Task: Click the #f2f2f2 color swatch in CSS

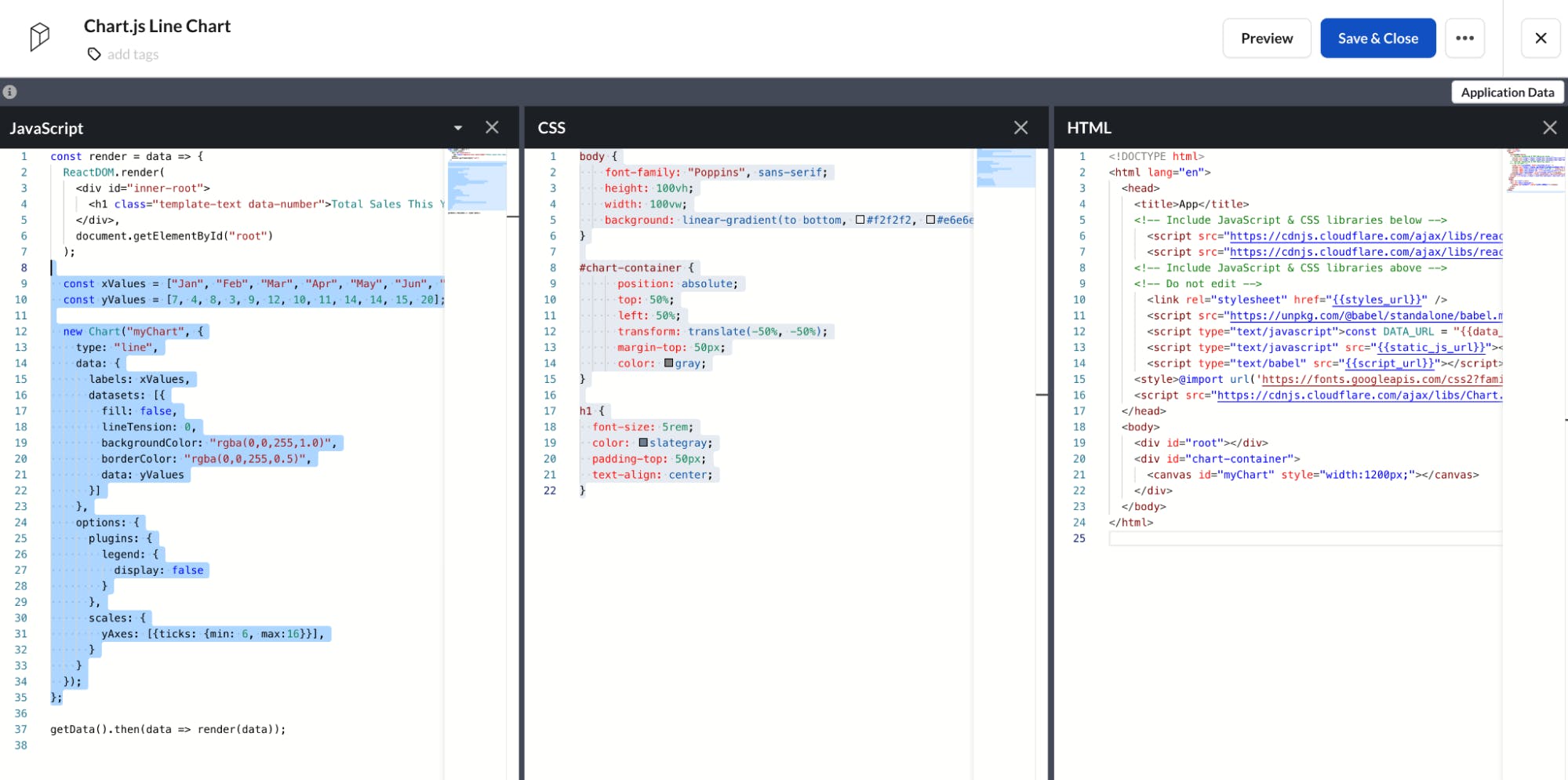Action: (860, 220)
